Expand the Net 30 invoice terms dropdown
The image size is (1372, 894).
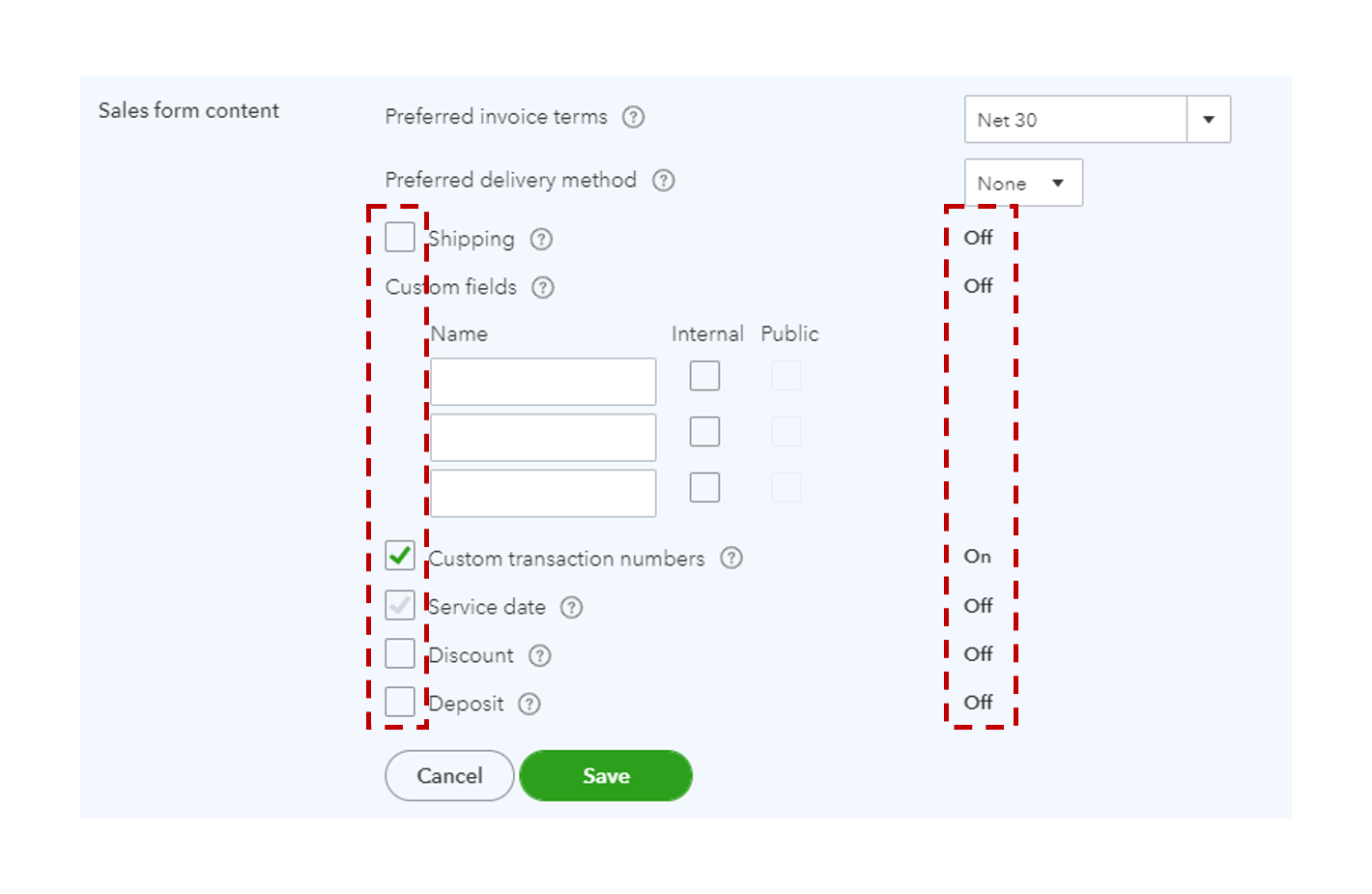tap(1208, 119)
